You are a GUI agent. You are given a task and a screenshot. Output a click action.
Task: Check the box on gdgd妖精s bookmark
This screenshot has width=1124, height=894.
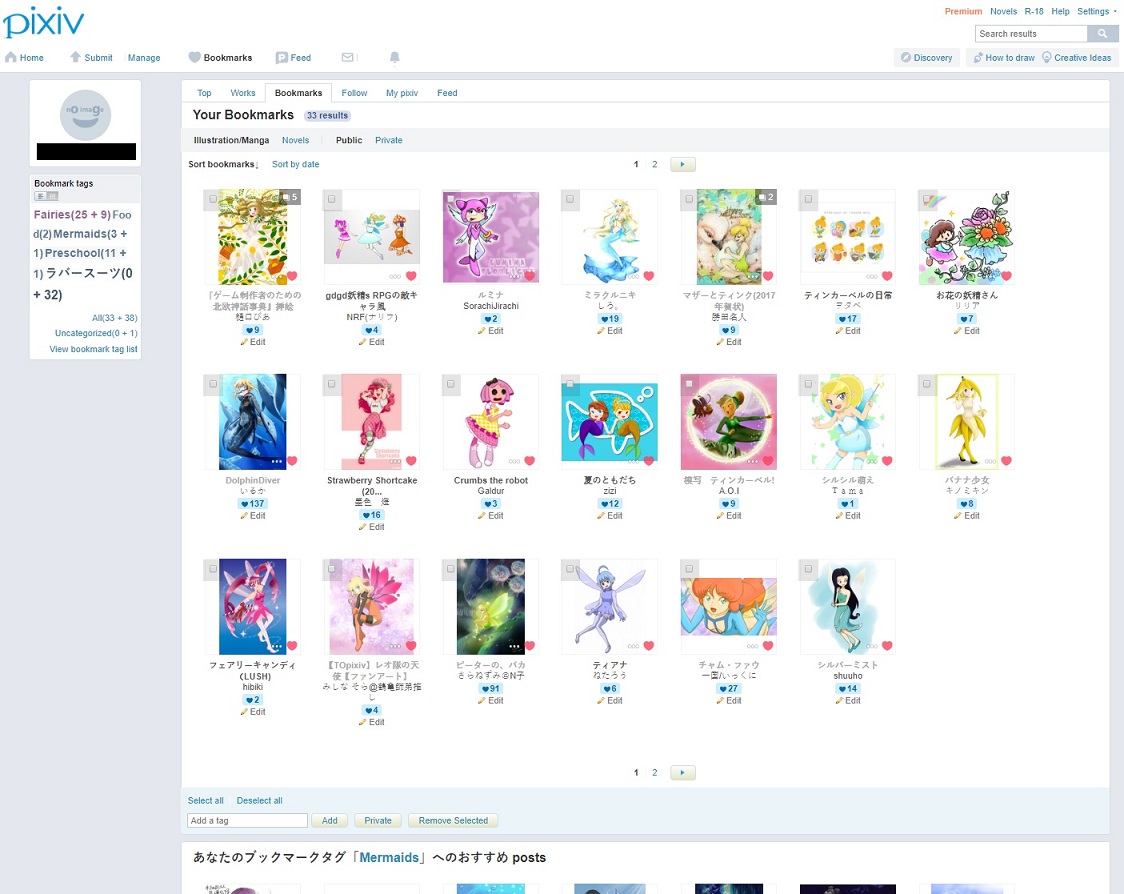coord(331,199)
